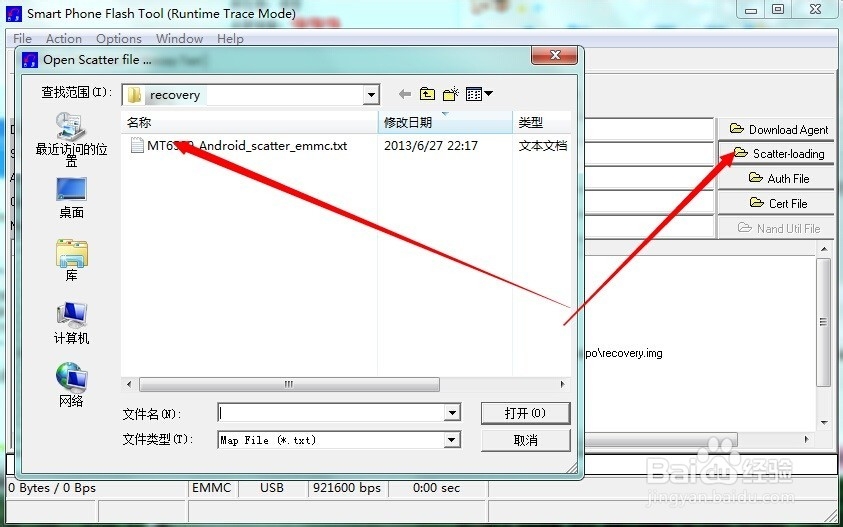Click the Scatter-loading button
Viewport: 843px width, 527px height.
[776, 154]
